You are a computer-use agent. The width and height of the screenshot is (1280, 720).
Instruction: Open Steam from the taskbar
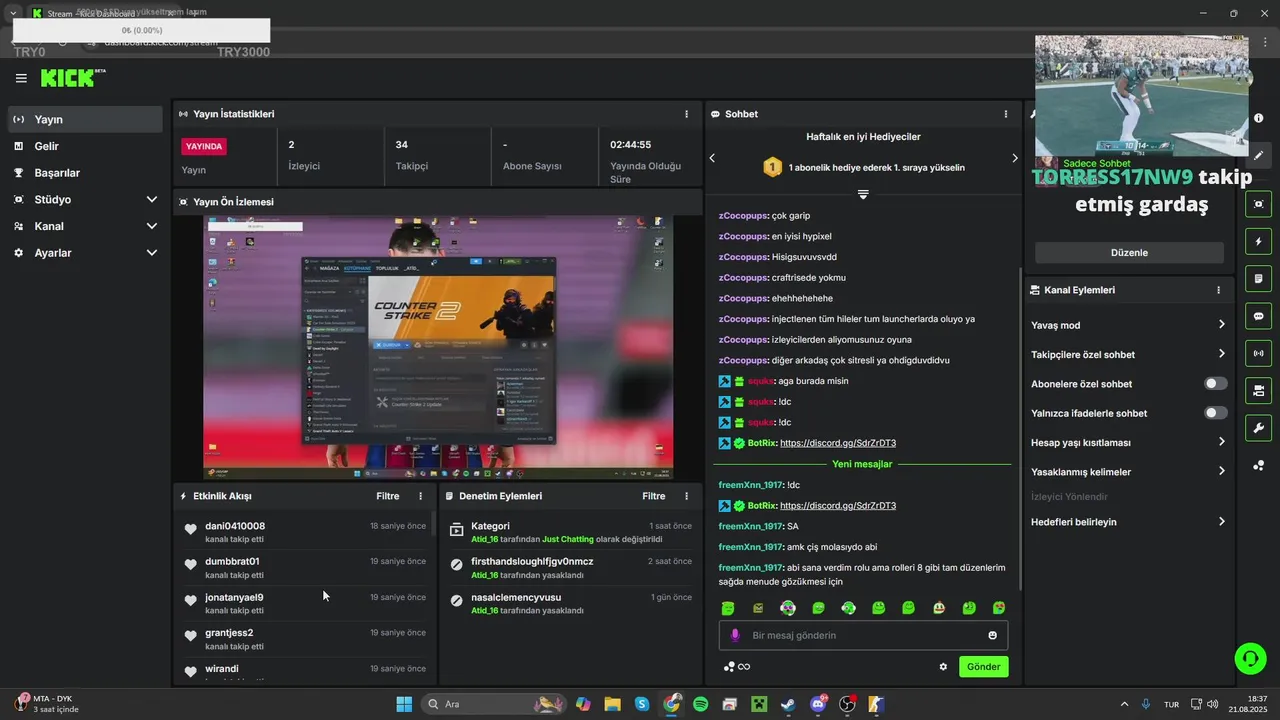(789, 704)
